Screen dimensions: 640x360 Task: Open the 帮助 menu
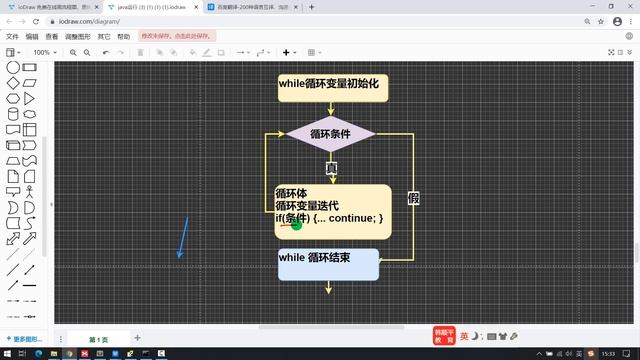tap(123, 36)
